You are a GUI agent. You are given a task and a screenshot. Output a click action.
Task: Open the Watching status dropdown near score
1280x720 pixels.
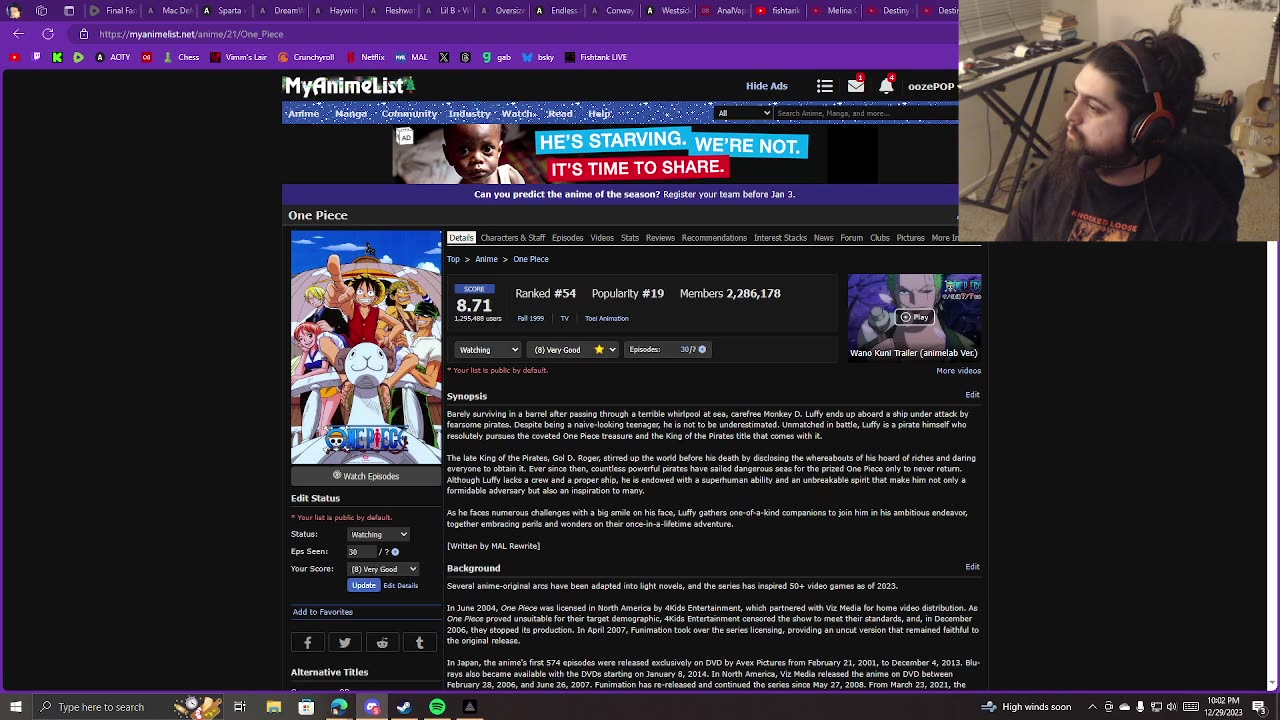click(488, 350)
